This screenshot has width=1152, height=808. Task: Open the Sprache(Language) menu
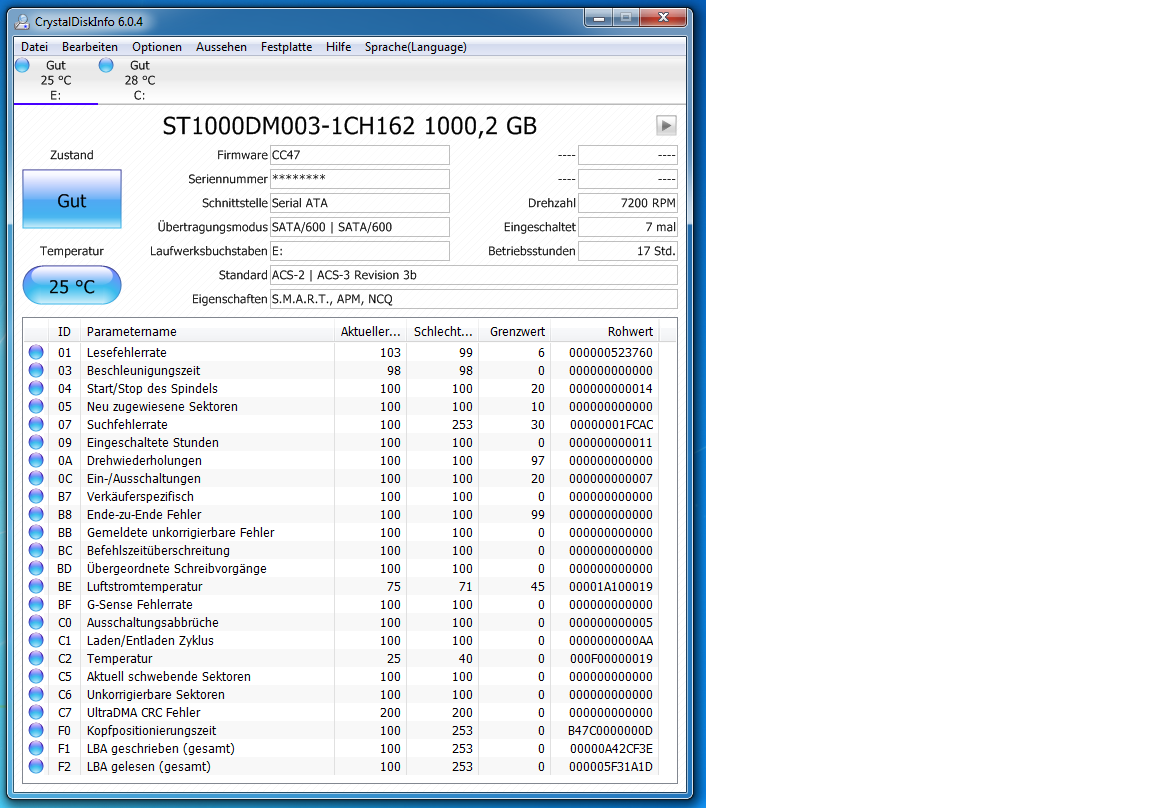(x=416, y=47)
